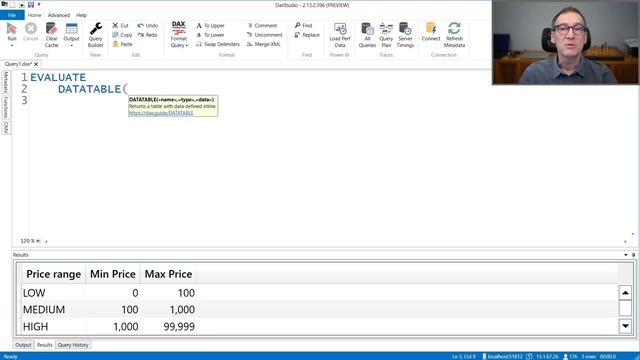The width and height of the screenshot is (640, 360).
Task: Open the dax.guide DATATABLE link
Action: pos(161,113)
